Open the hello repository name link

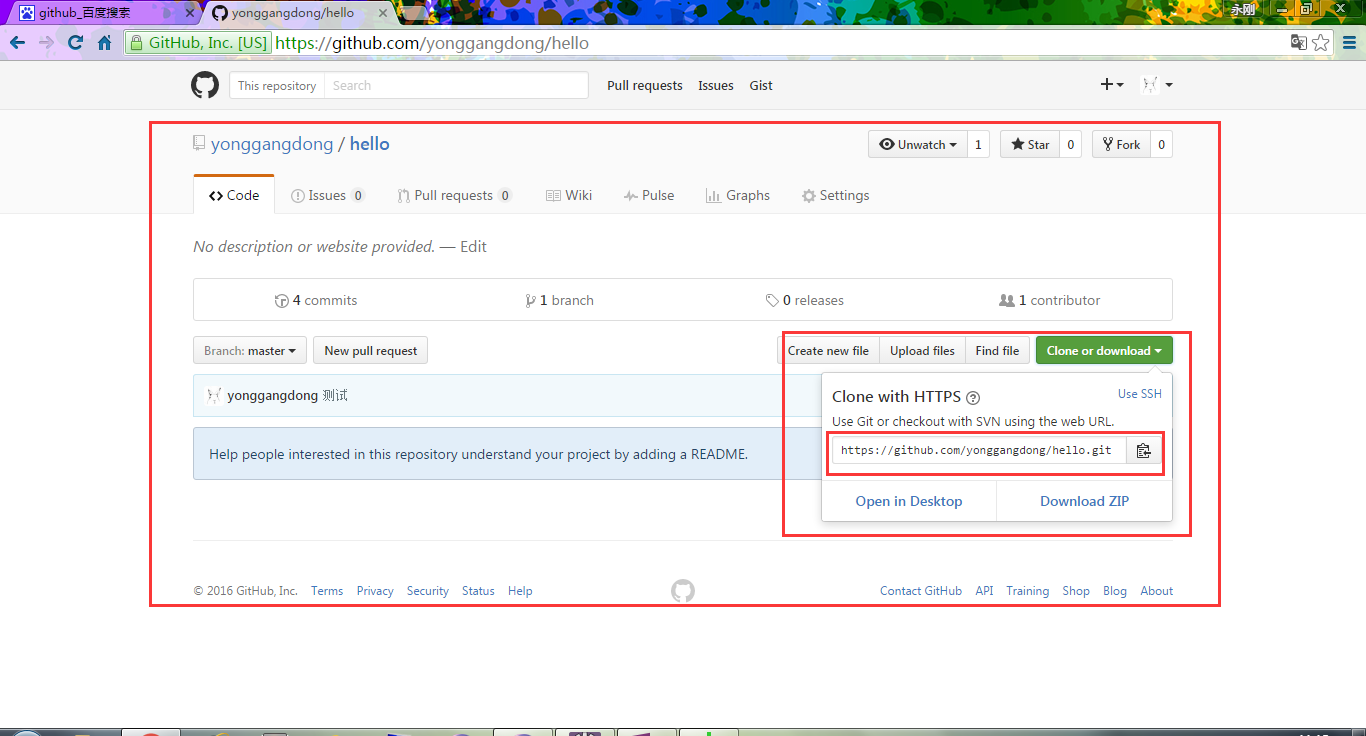click(x=370, y=144)
